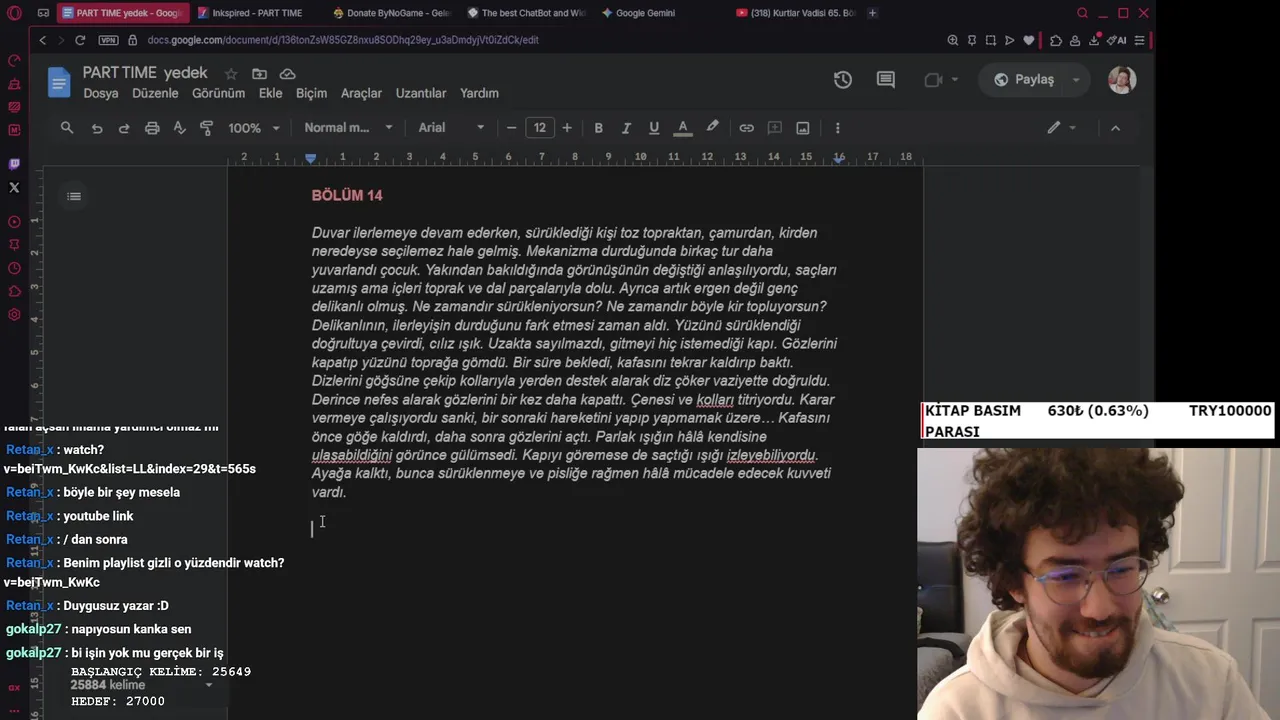Go back in browser history
Image resolution: width=1280 pixels, height=720 pixels.
[42, 40]
